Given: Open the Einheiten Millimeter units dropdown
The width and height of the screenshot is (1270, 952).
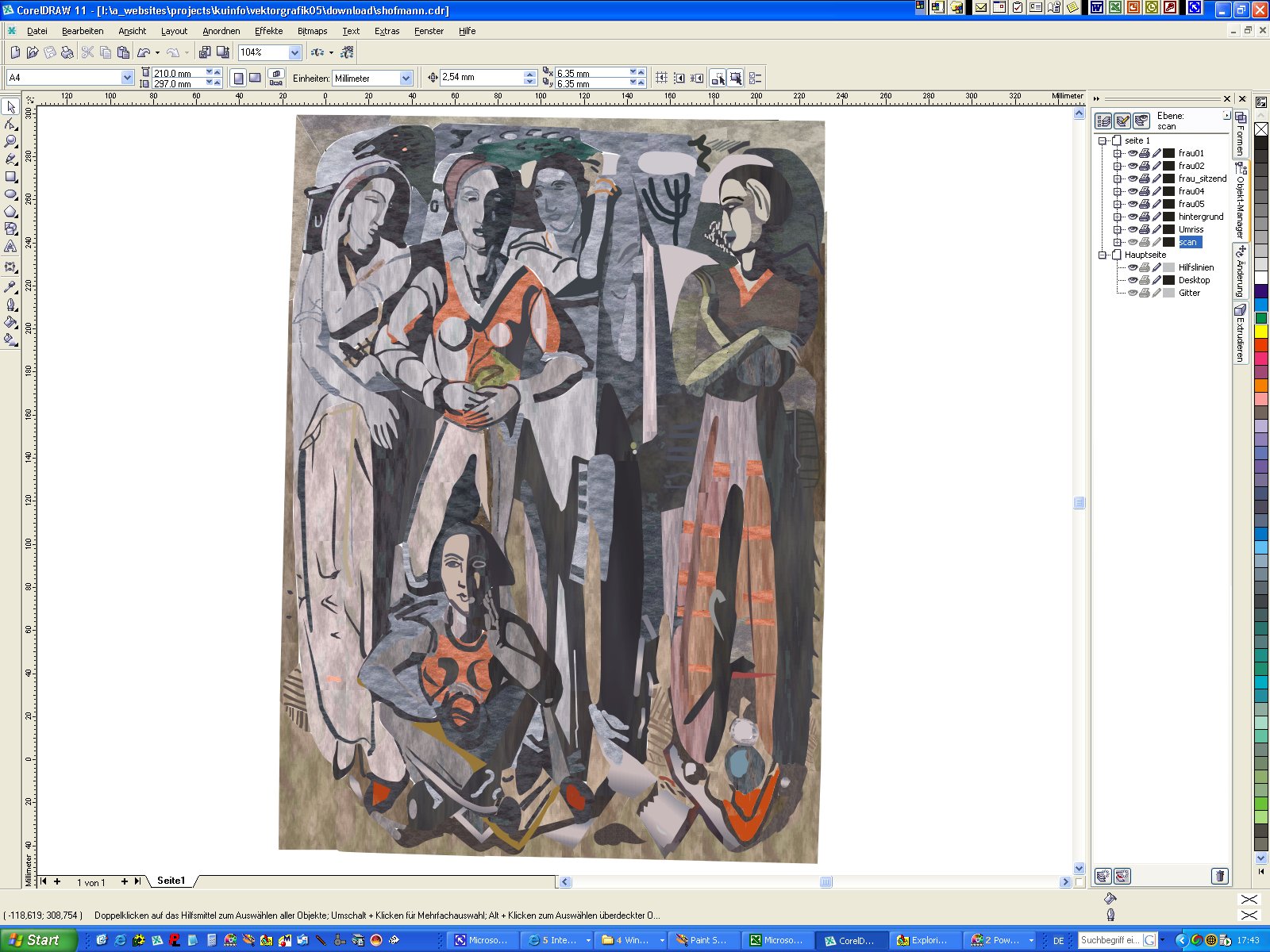Looking at the screenshot, I should point(406,78).
